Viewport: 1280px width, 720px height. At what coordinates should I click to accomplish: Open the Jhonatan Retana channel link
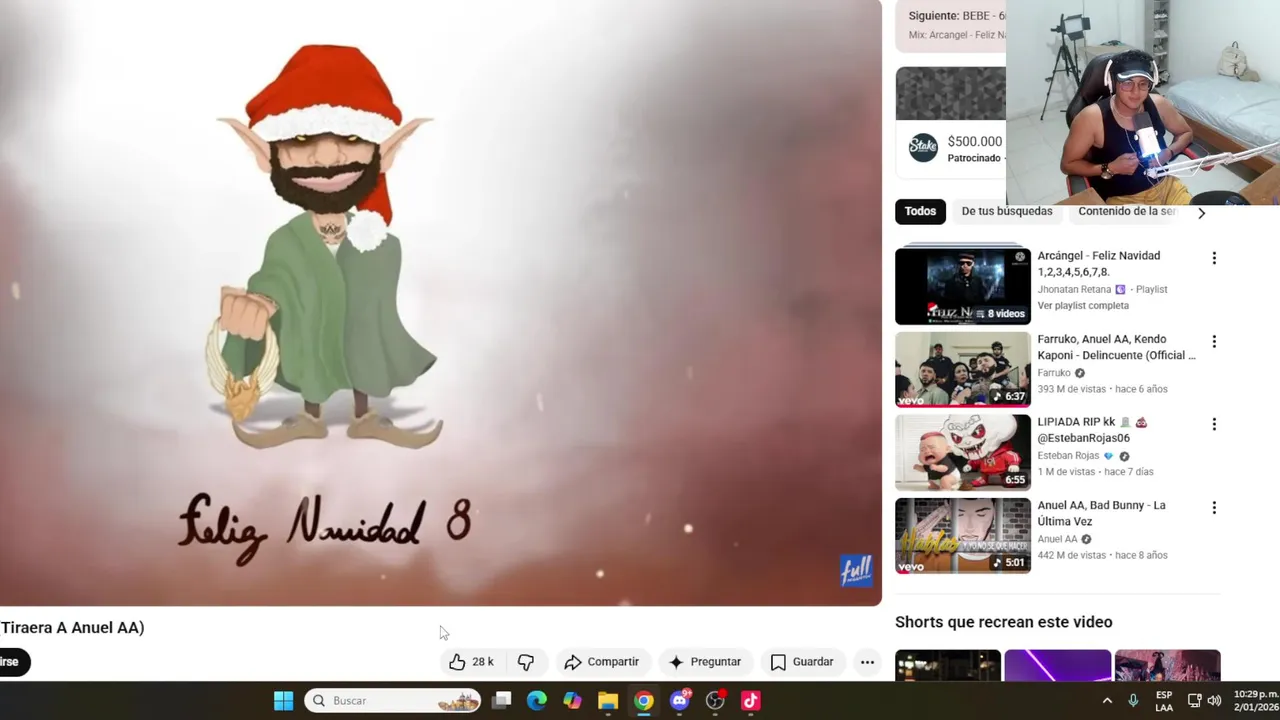[1074, 290]
